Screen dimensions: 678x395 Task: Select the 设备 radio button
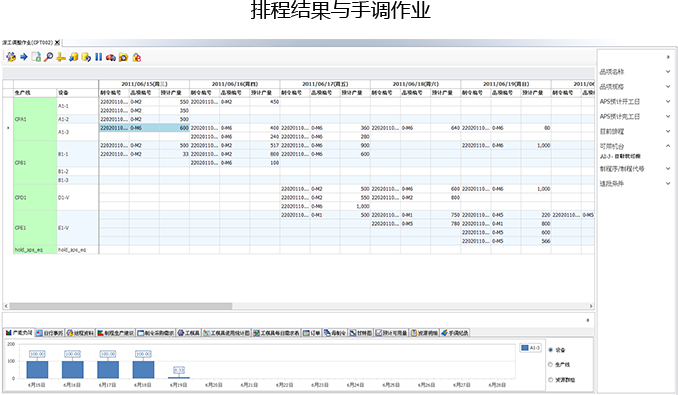pyautogui.click(x=550, y=350)
